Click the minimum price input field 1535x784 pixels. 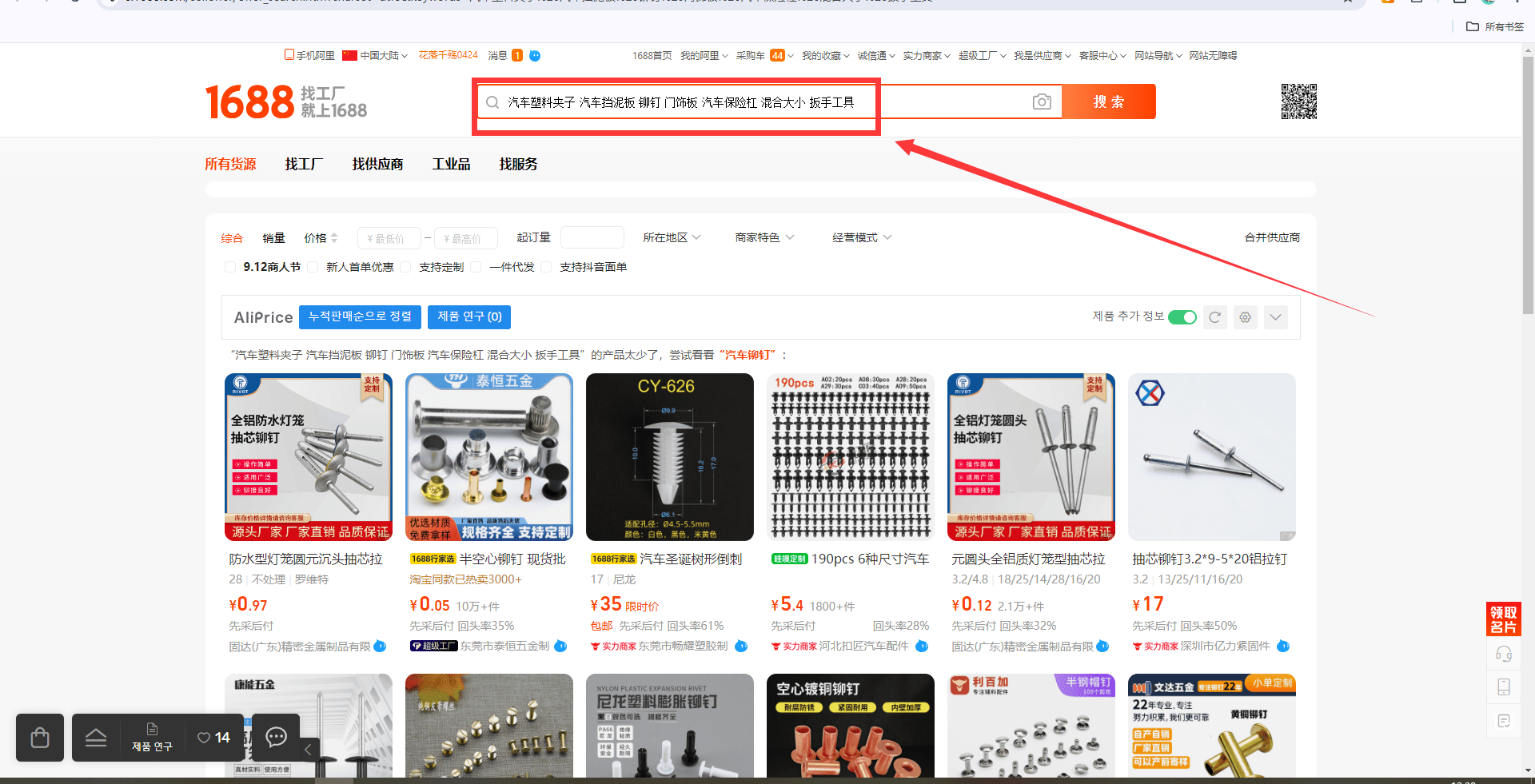click(x=389, y=238)
